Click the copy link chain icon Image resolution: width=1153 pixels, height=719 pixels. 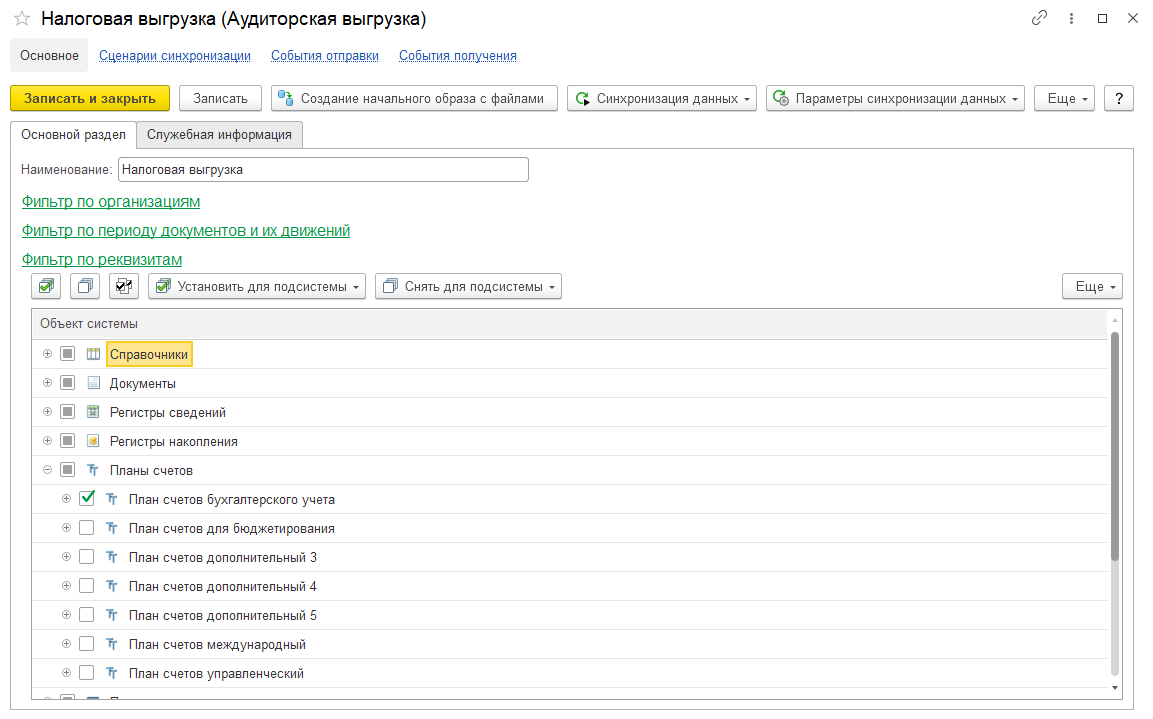point(1040,19)
